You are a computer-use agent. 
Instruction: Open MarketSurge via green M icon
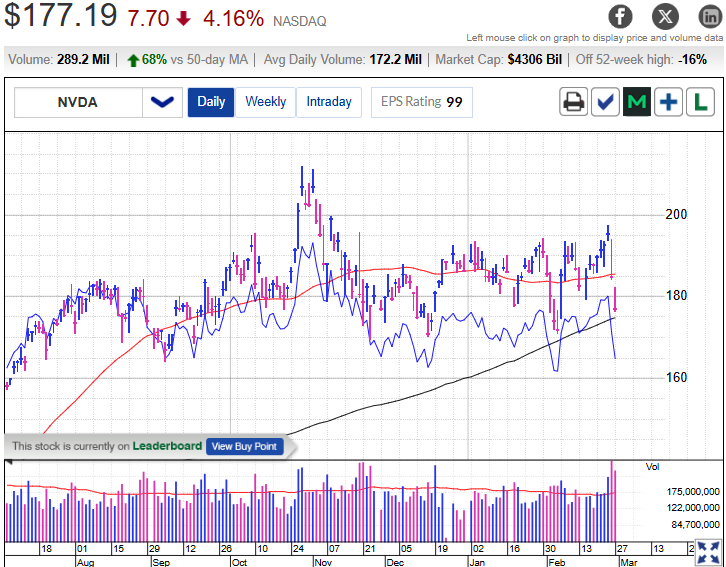pos(637,102)
